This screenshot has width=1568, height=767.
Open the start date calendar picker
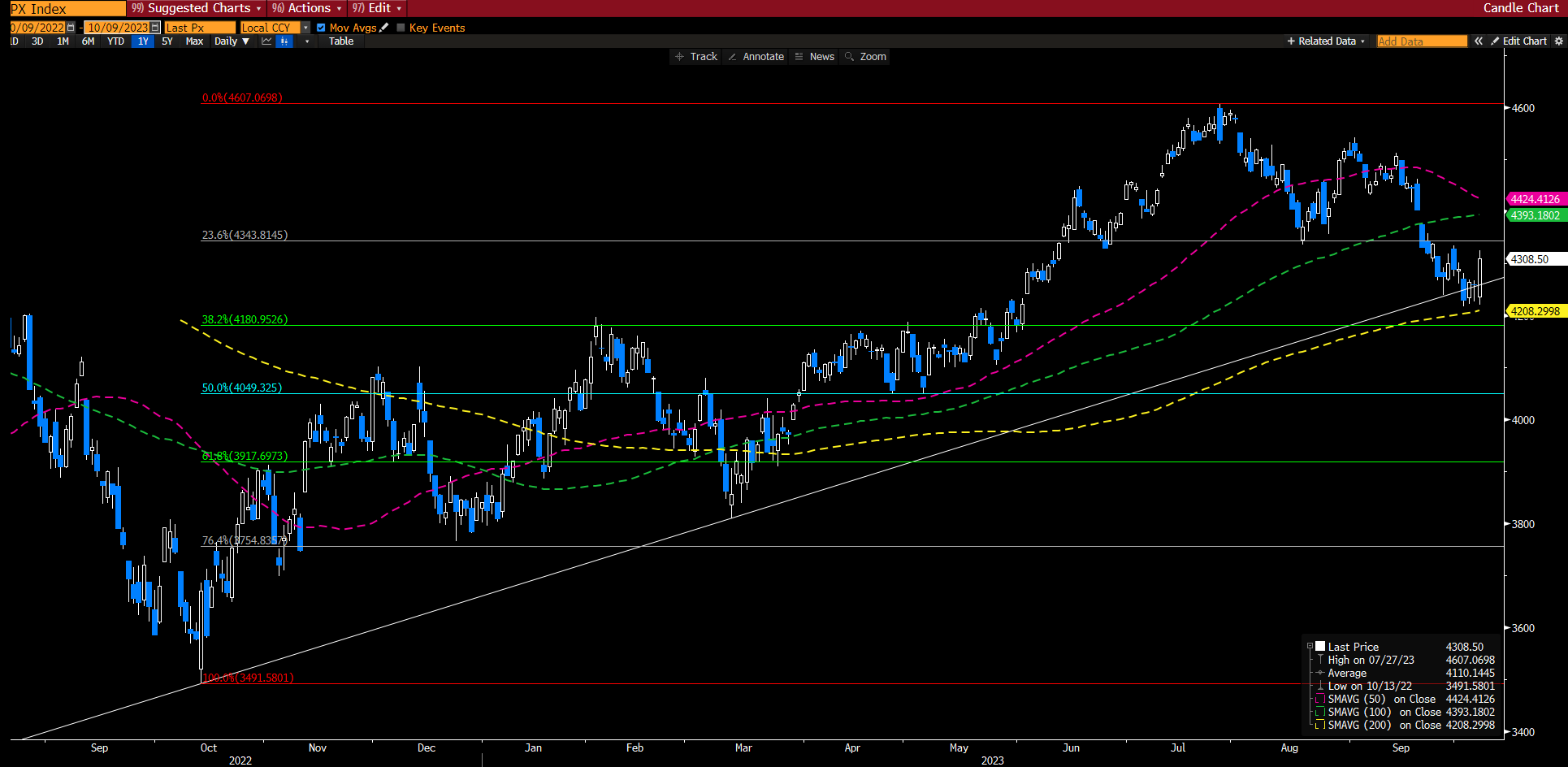[x=71, y=28]
